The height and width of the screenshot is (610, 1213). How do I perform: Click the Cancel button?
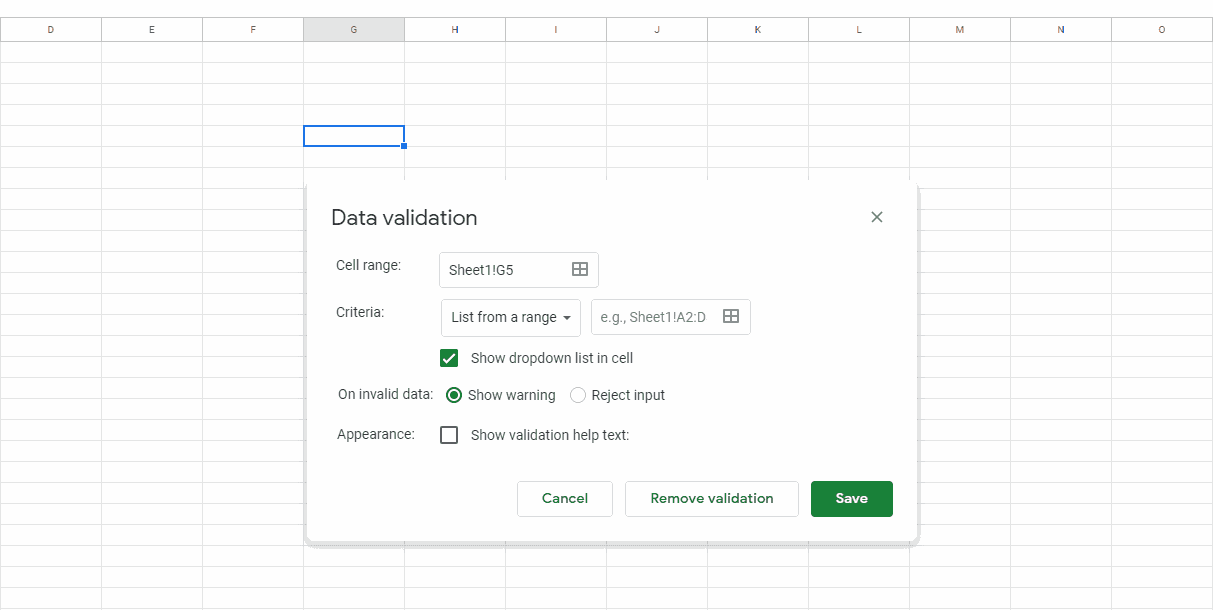(x=564, y=498)
